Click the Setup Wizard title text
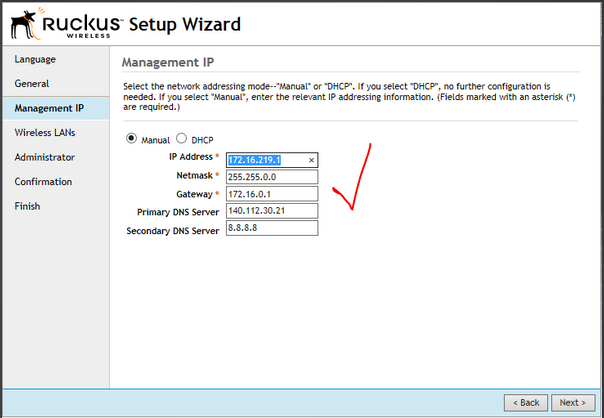Image resolution: width=604 pixels, height=418 pixels. [185, 24]
